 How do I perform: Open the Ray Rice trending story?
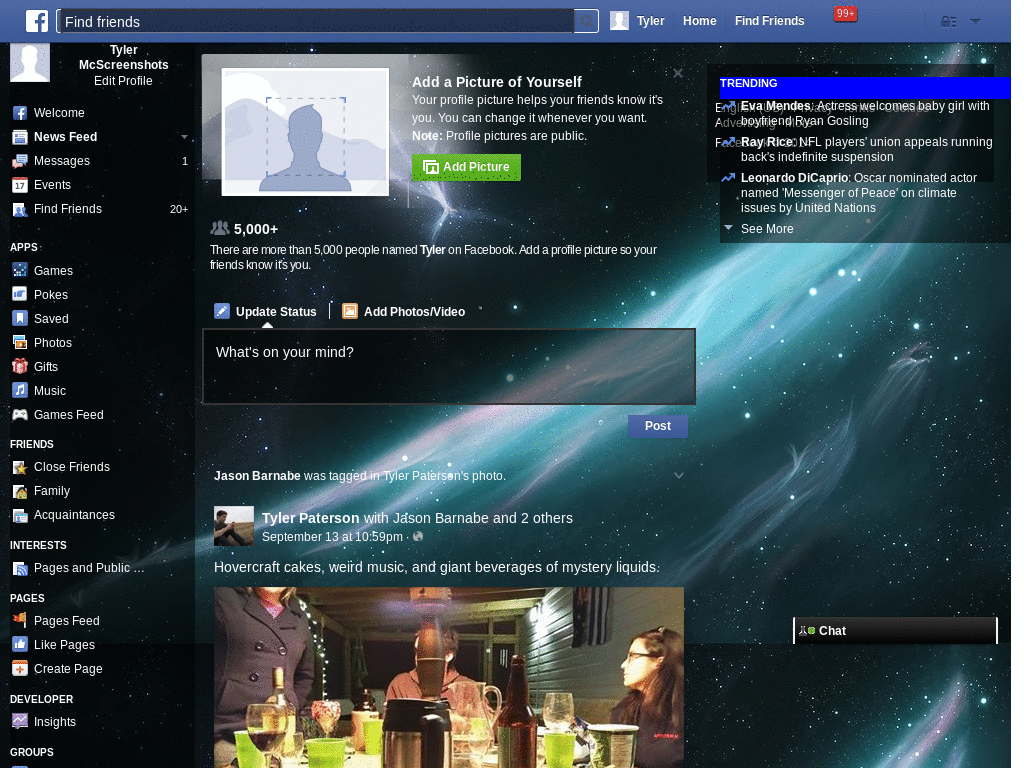(x=866, y=150)
